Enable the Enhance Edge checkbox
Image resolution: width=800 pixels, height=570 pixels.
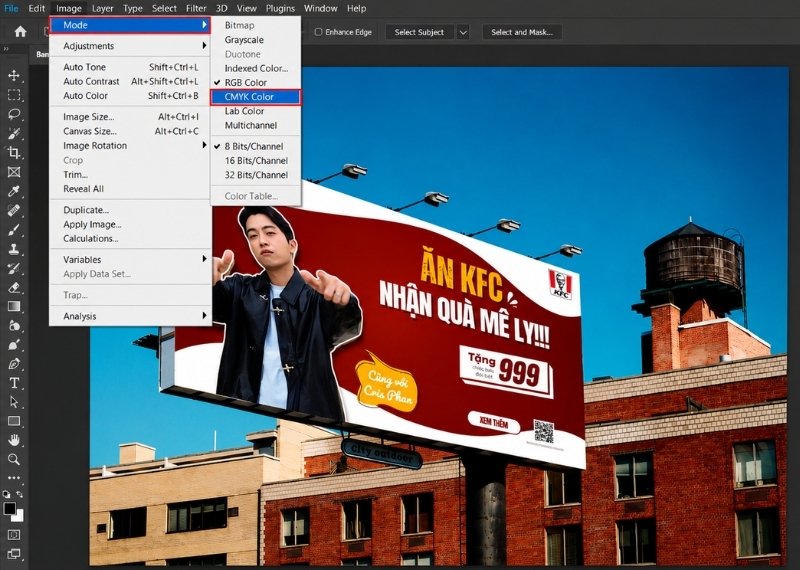[318, 32]
